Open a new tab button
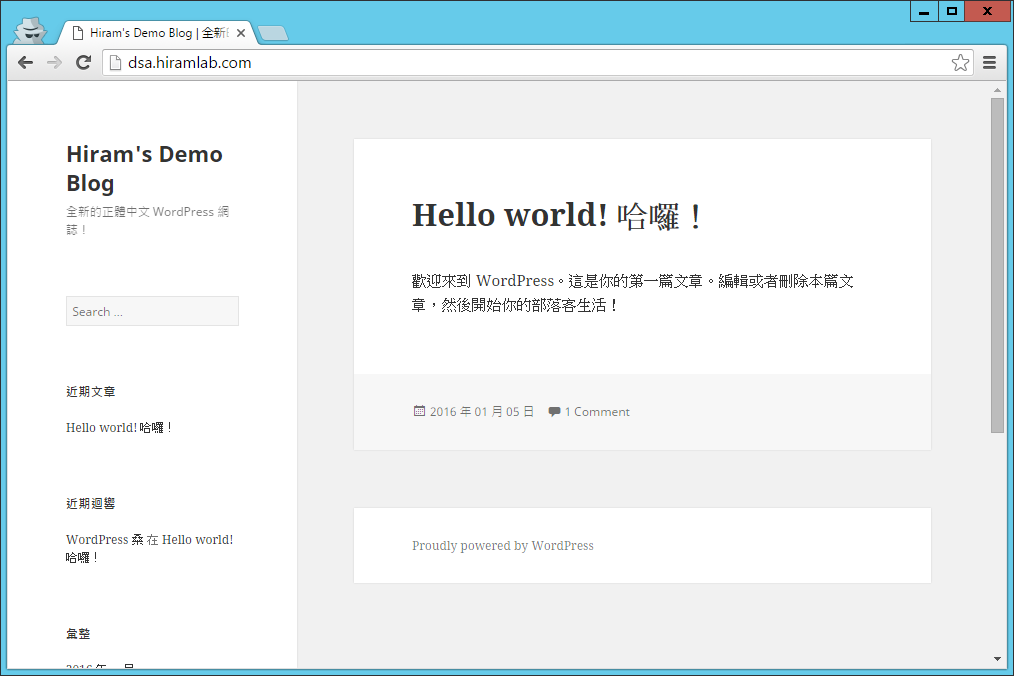The width and height of the screenshot is (1014, 676). coord(273,33)
